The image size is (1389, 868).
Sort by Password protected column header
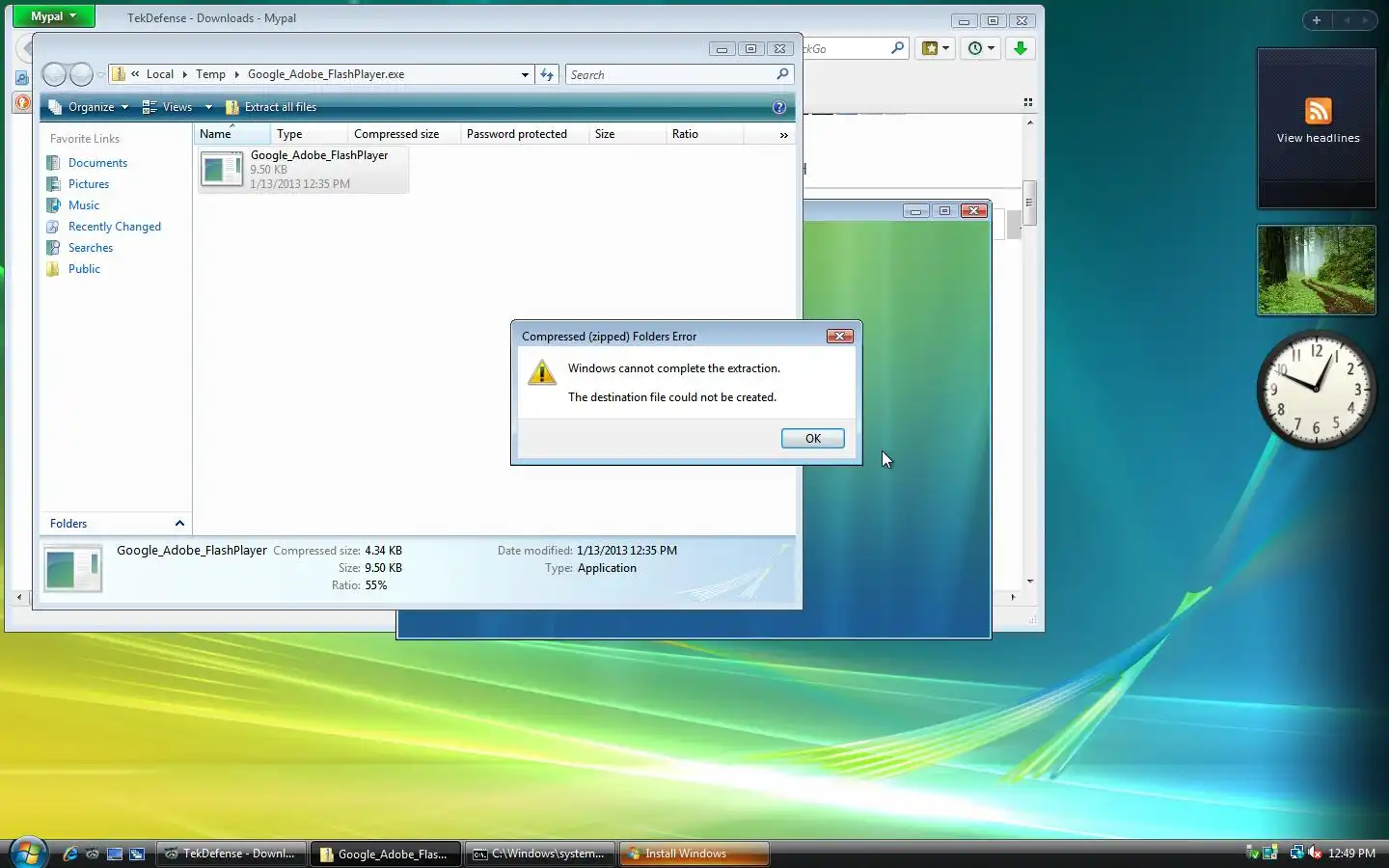(x=525, y=134)
